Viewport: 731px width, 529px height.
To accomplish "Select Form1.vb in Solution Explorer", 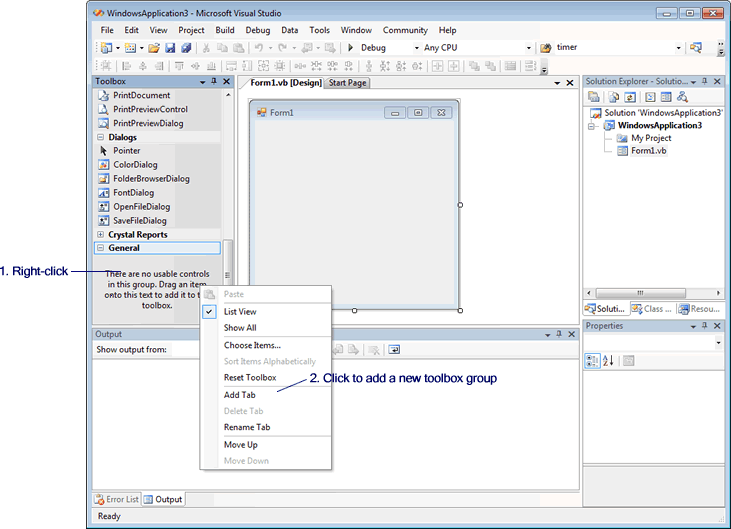I will pyautogui.click(x=648, y=151).
